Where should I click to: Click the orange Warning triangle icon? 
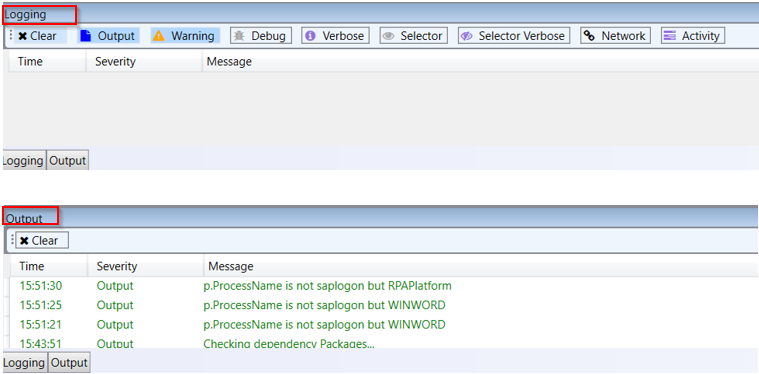tap(158, 36)
